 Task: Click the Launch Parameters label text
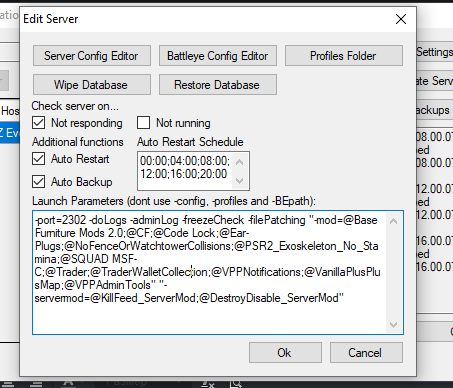tap(174, 201)
